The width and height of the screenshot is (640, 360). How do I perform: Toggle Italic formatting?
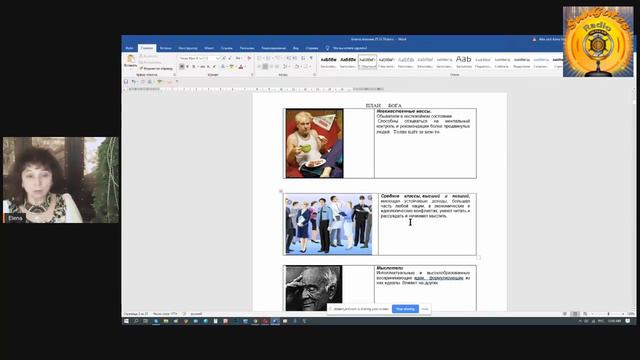[187, 67]
